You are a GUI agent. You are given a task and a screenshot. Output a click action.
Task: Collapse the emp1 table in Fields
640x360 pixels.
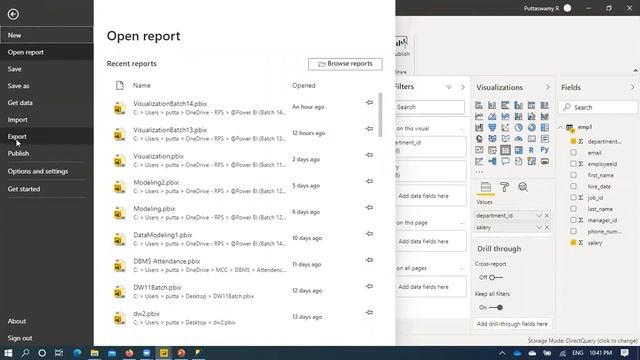(x=560, y=127)
